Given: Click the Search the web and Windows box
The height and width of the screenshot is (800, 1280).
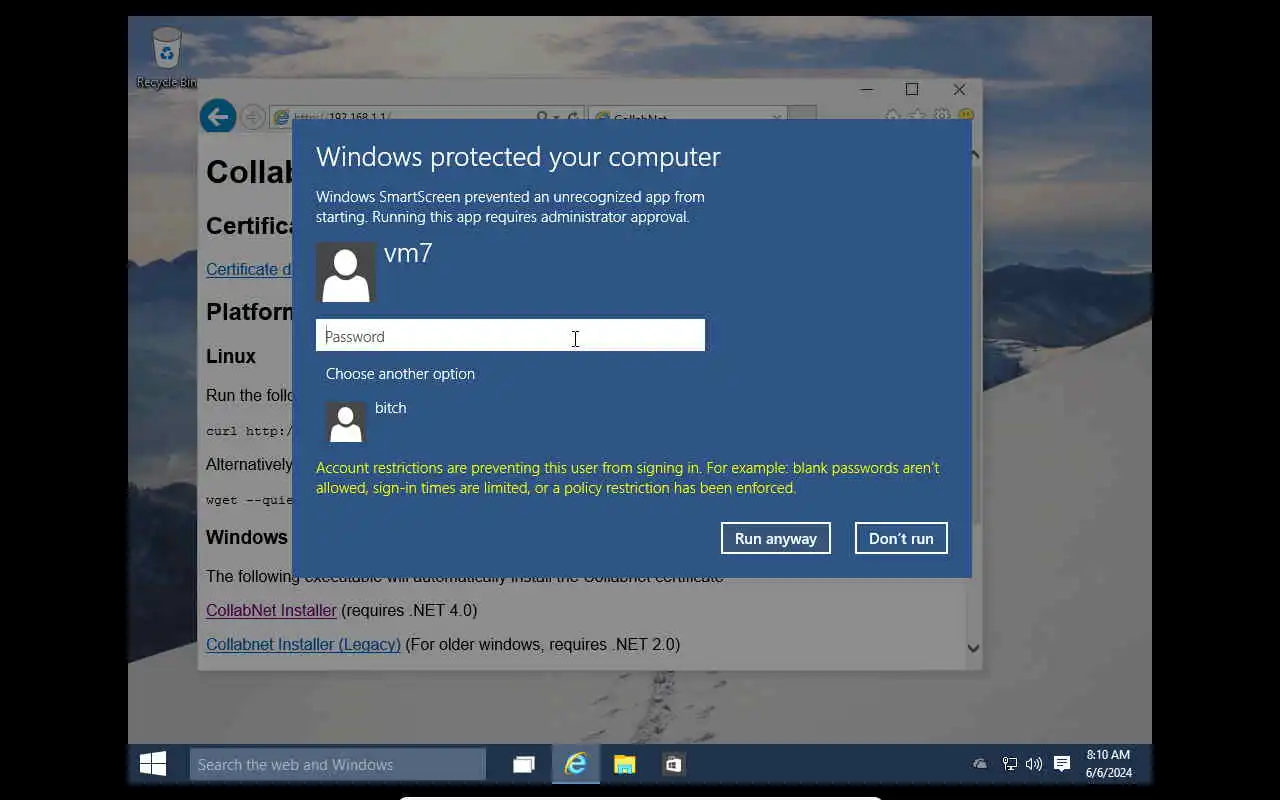Looking at the screenshot, I should 338,764.
